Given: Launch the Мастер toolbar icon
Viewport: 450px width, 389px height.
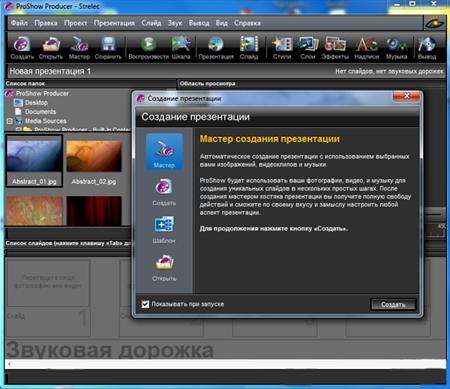Looking at the screenshot, I should point(79,48).
